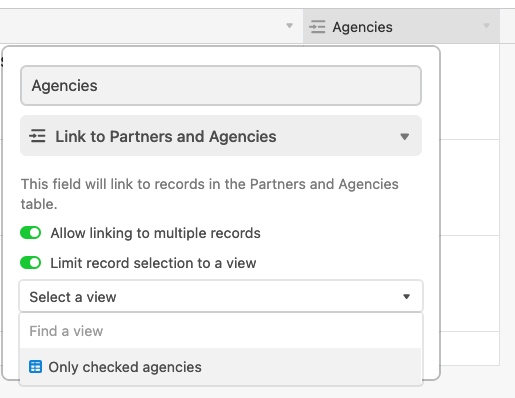Screen dimensions: 515x398
Task: Click the grid view icon for Only checked agencies
Action: pyautogui.click(x=35, y=367)
